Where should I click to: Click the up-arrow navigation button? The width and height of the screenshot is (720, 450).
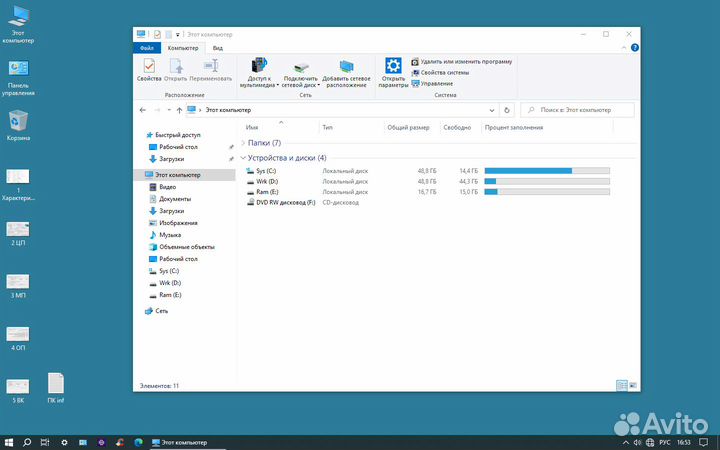(x=178, y=110)
